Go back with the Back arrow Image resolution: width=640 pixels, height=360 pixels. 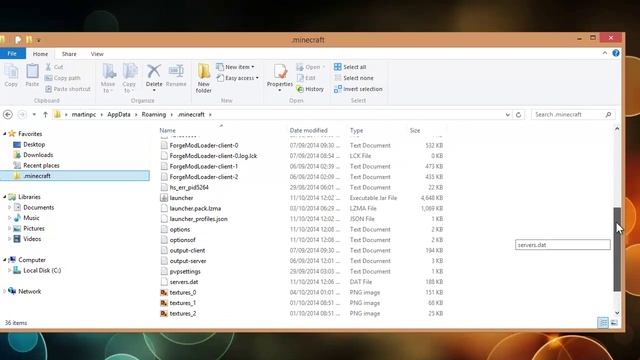pyautogui.click(x=8, y=115)
